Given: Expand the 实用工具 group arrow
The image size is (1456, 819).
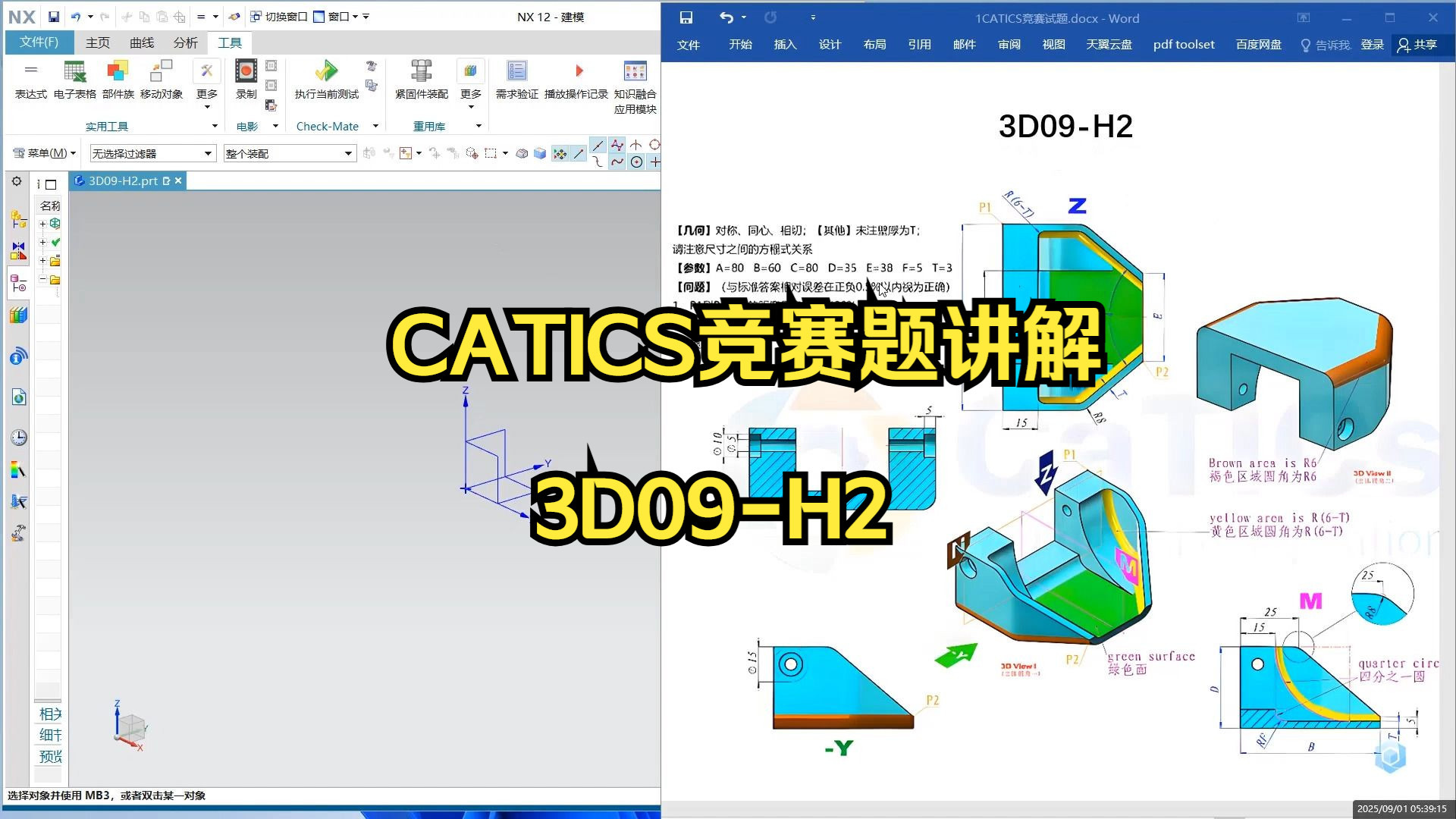Looking at the screenshot, I should point(215,126).
